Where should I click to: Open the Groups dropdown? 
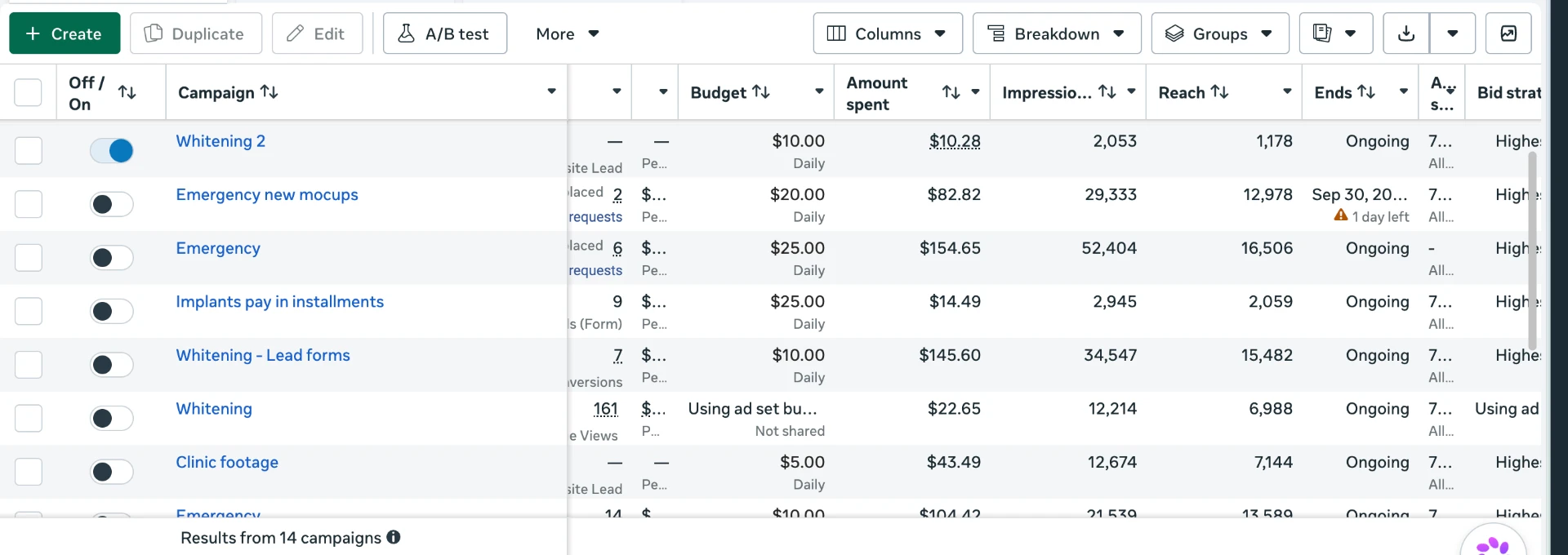tap(1220, 33)
